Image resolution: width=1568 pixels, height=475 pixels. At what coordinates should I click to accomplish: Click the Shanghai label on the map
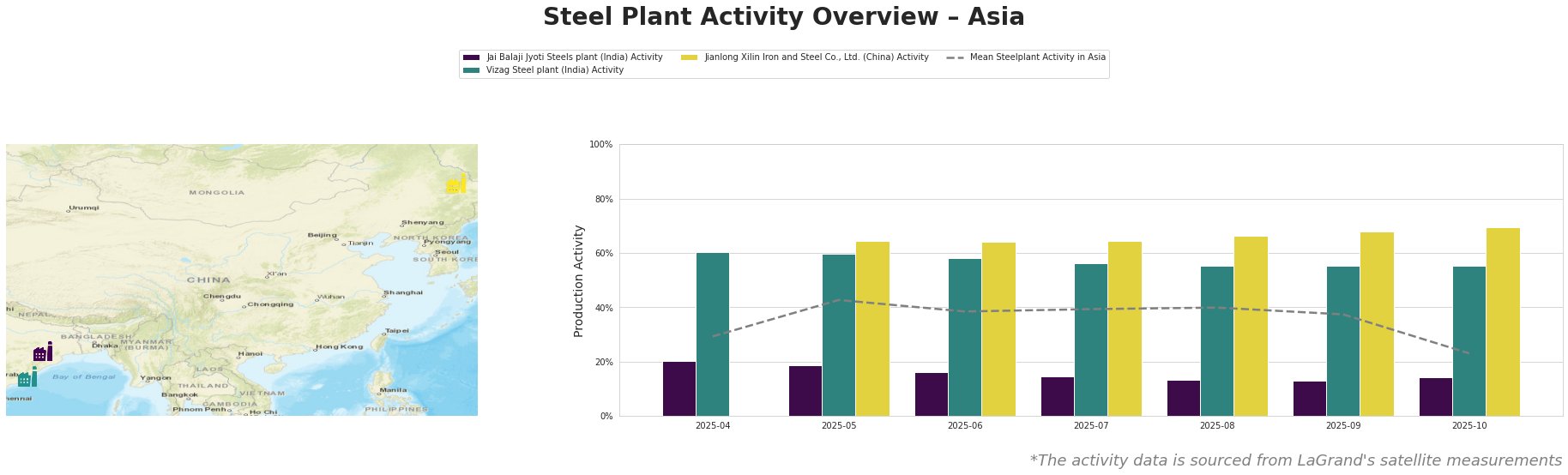pyautogui.click(x=403, y=292)
